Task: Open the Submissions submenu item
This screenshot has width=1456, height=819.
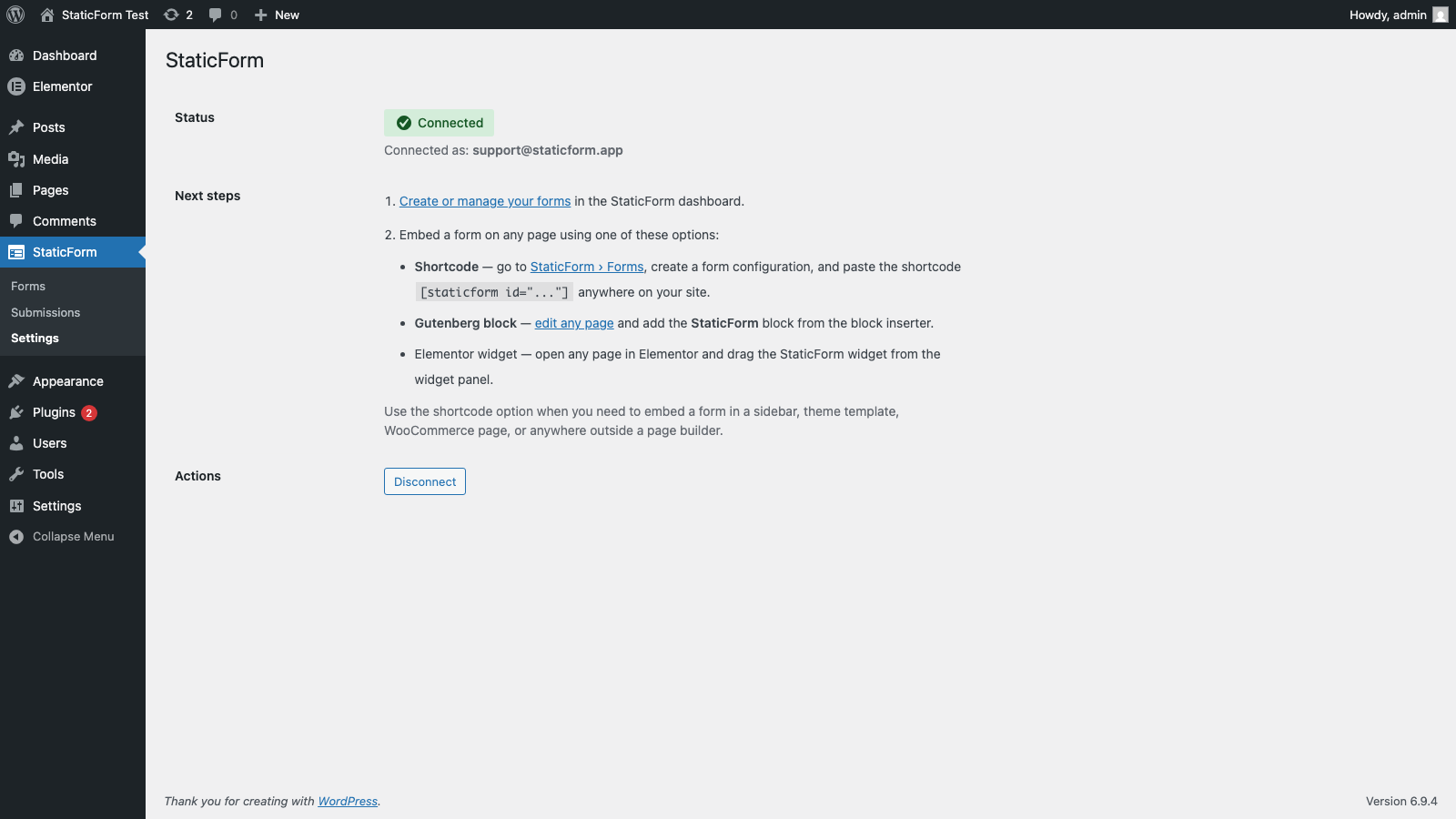Action: [45, 312]
